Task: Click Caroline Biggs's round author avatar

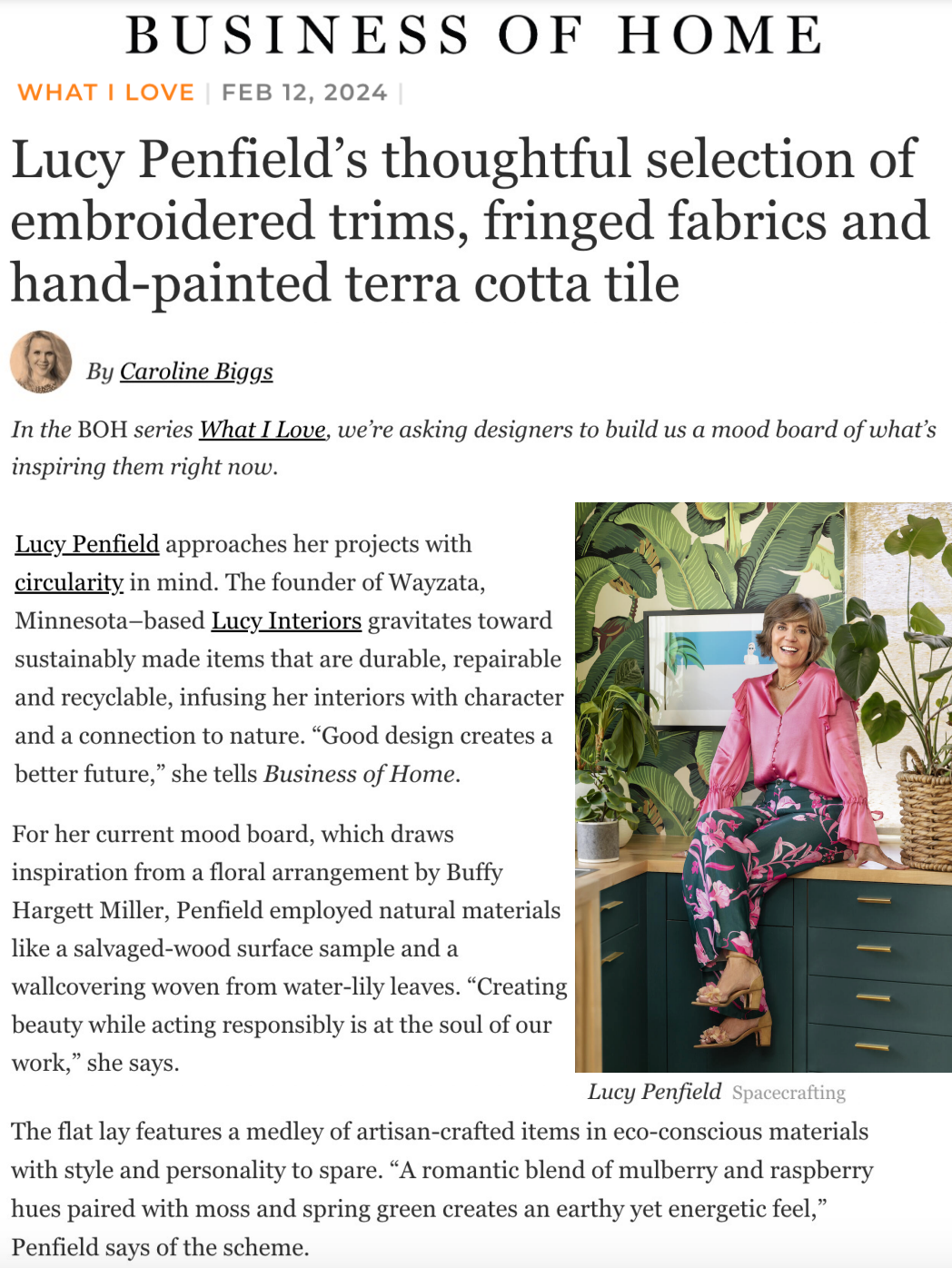Action: (41, 362)
